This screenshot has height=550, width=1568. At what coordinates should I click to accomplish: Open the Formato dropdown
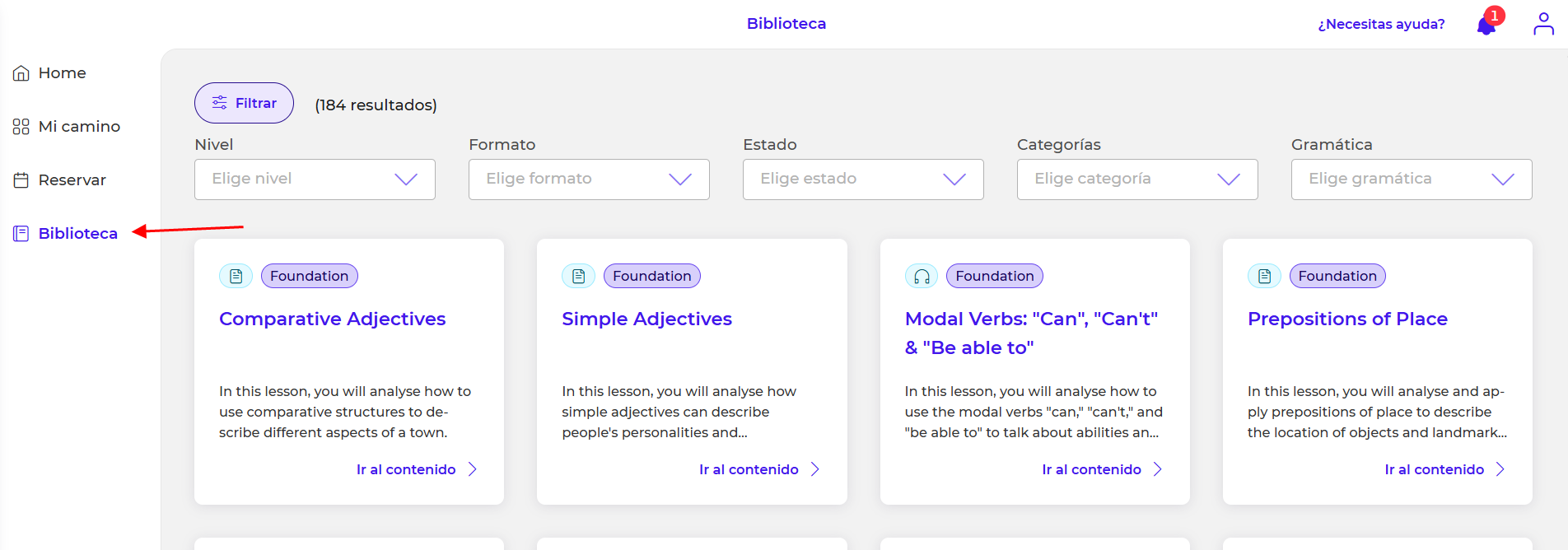click(x=589, y=179)
